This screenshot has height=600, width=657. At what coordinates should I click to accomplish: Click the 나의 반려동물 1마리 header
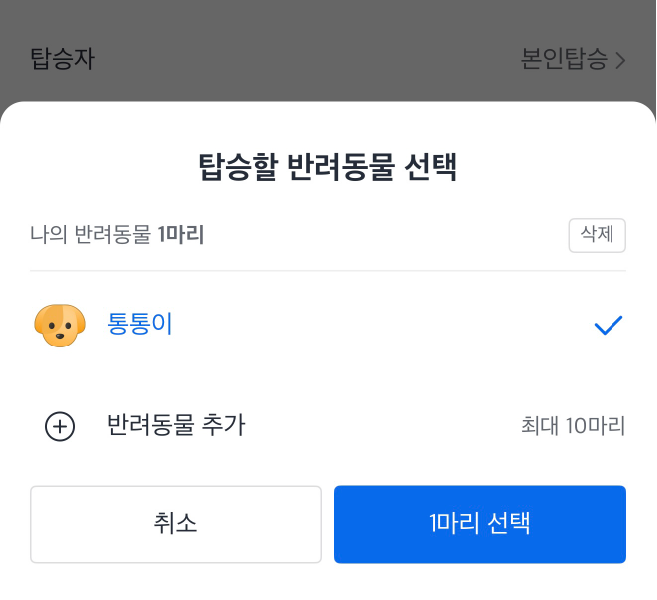tap(117, 234)
